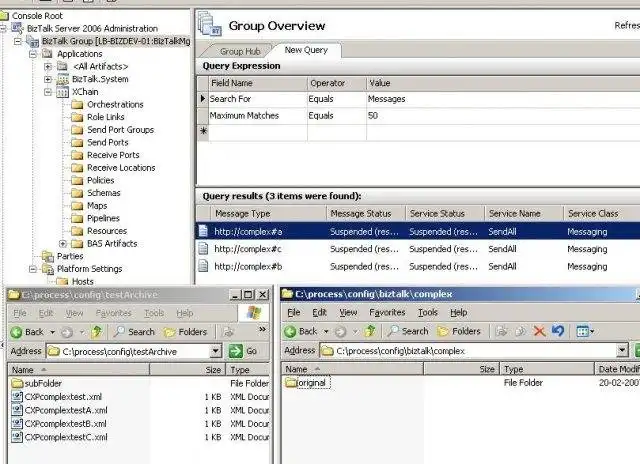This screenshot has width=640, height=464.
Task: Click the BizTalk Server 2006 Administration icon
Action: [x=18, y=28]
